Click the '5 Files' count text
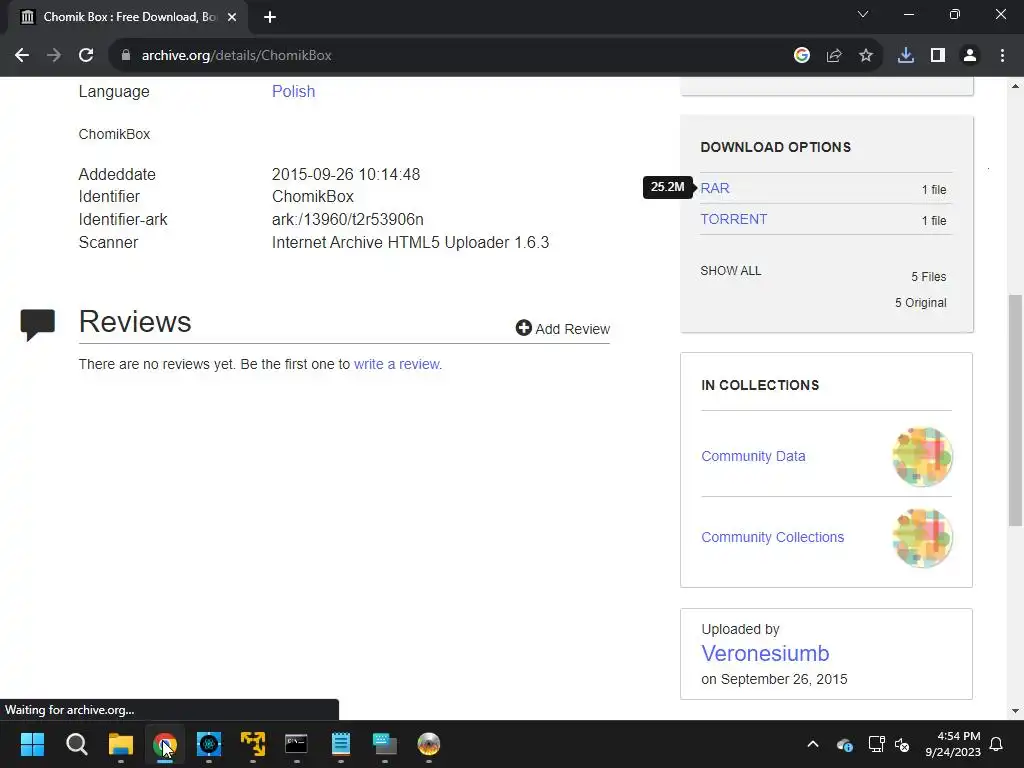This screenshot has width=1024, height=768. click(x=929, y=277)
